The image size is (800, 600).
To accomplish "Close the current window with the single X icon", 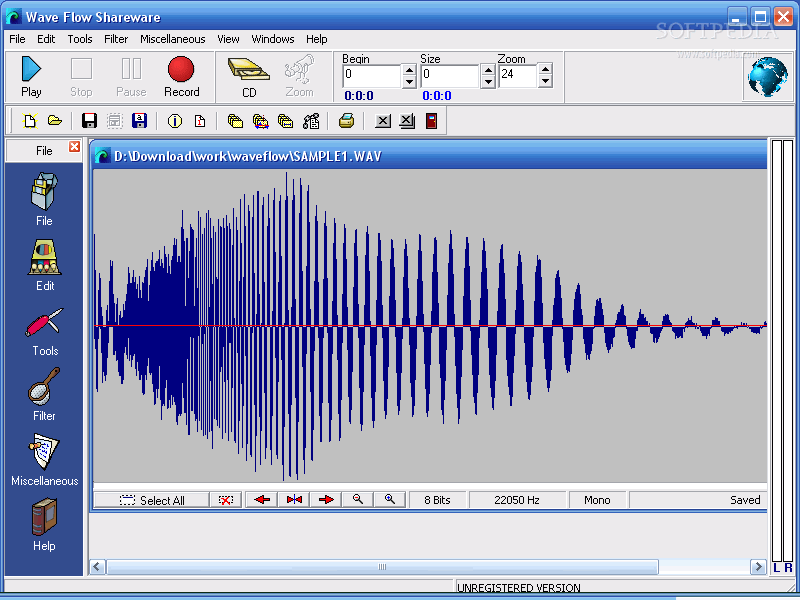I will click(383, 121).
